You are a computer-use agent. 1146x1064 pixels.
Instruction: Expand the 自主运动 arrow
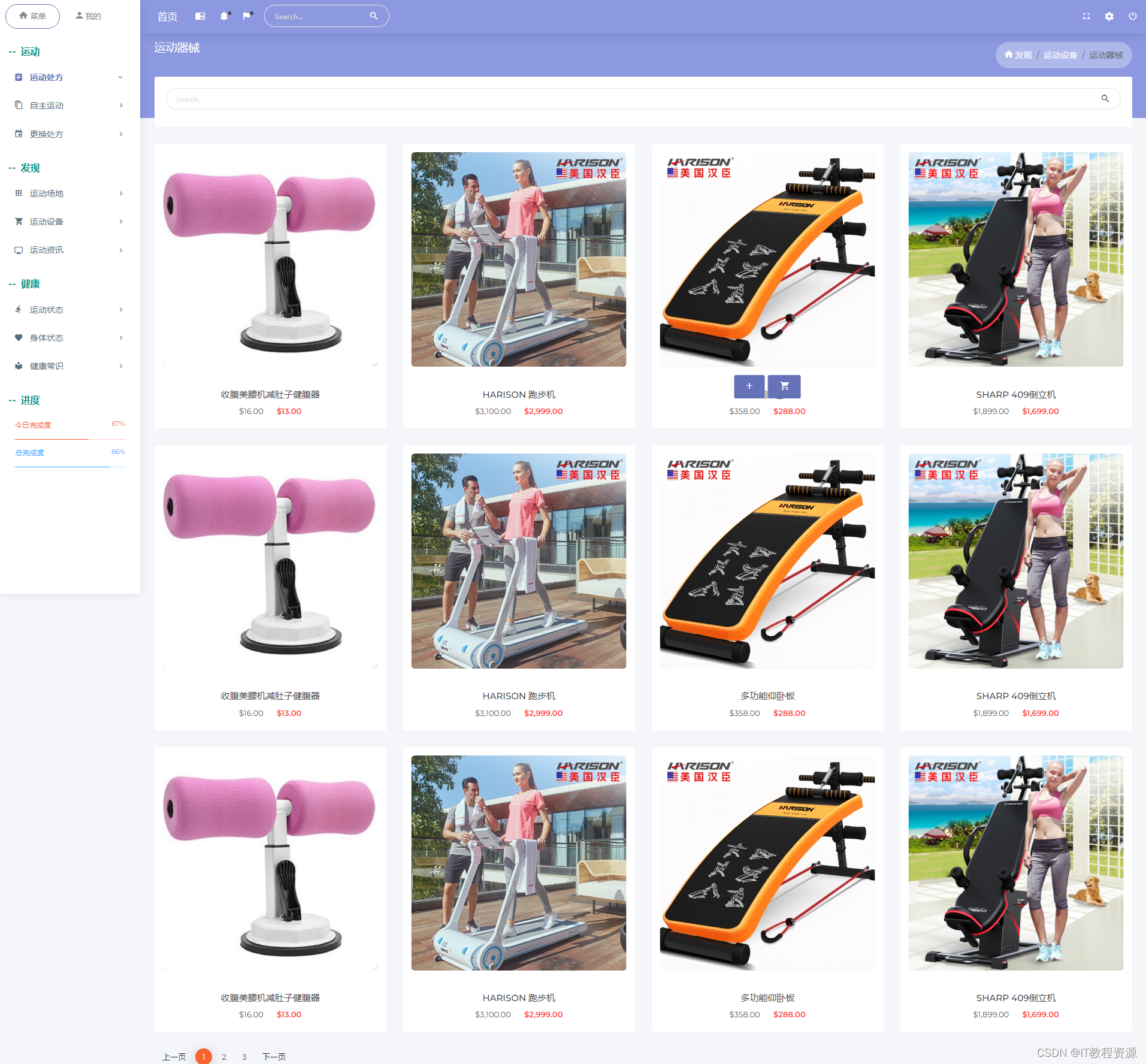pyautogui.click(x=120, y=105)
